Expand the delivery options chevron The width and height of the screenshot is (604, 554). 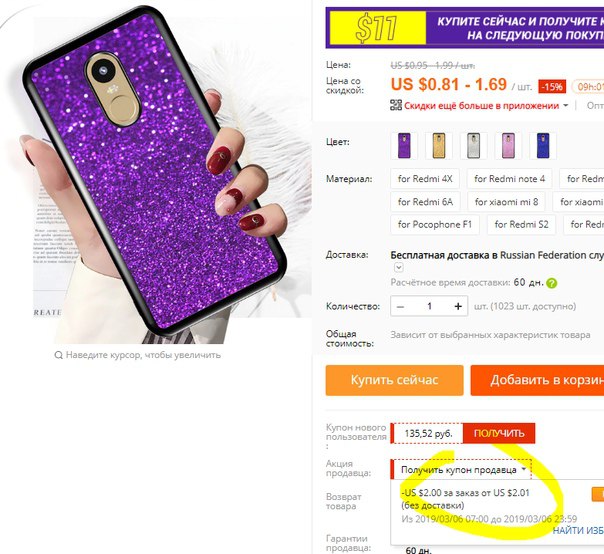399,267
